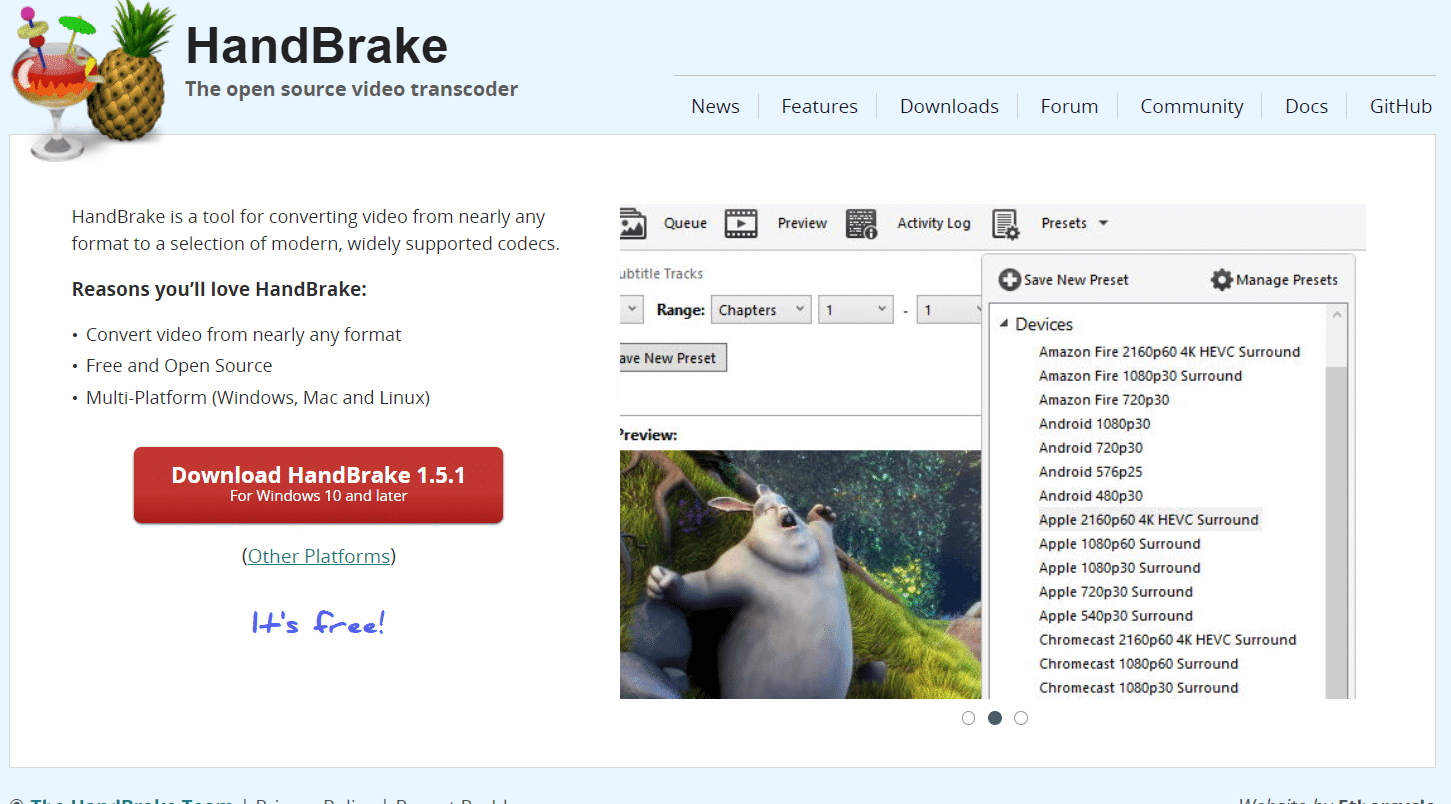Open the Presets dropdown arrow
Screen dimensions: 1451x804
(1103, 223)
